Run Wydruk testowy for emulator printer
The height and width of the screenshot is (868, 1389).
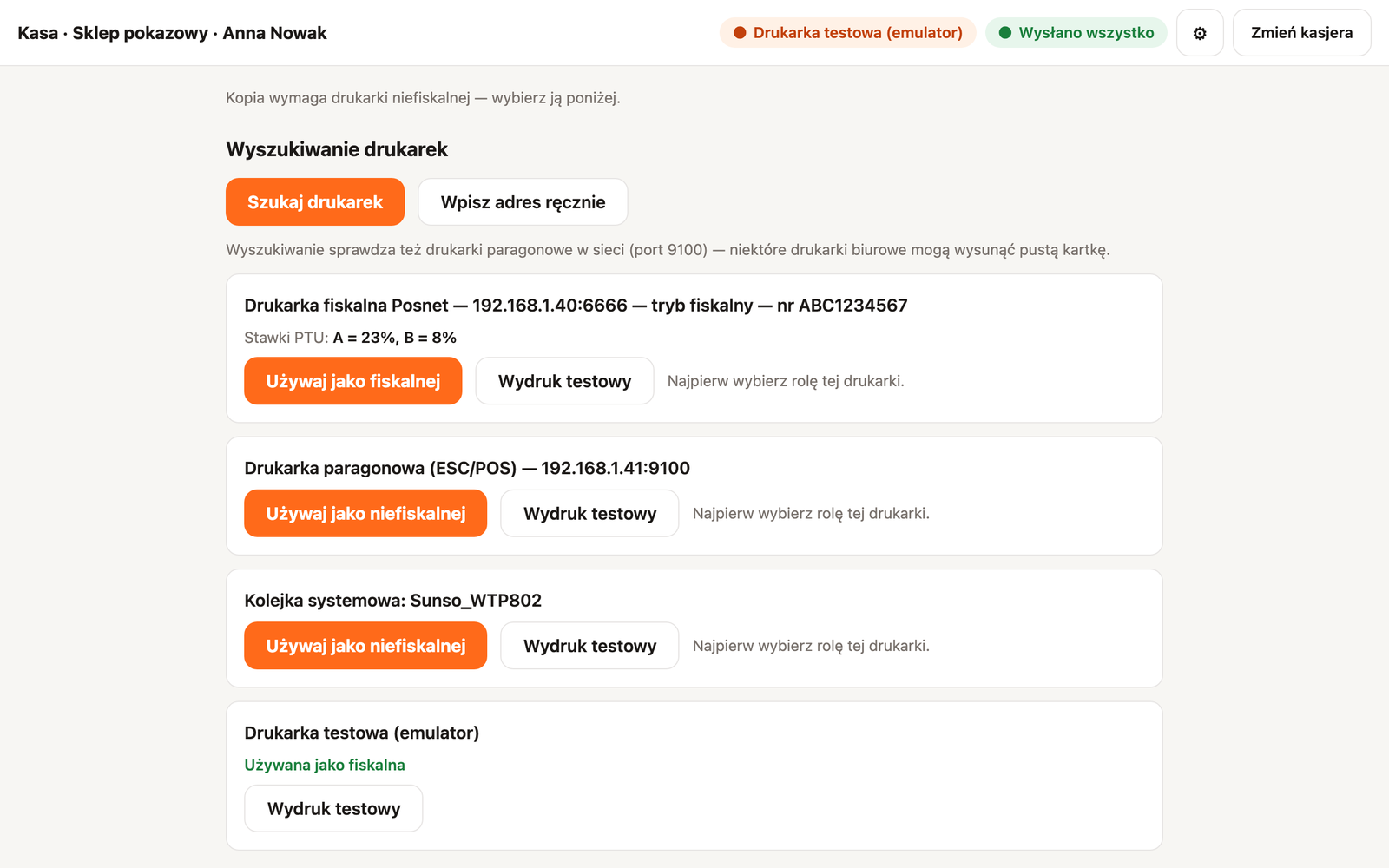[333, 809]
